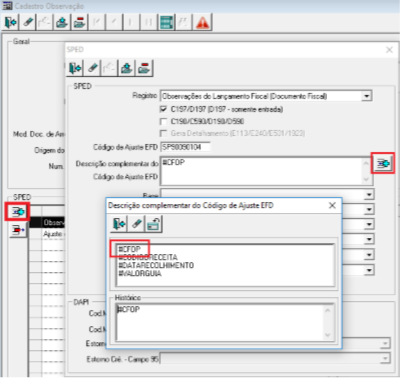Expand the Base dropdown arrow
The width and height of the screenshot is (400, 378).
369,194
